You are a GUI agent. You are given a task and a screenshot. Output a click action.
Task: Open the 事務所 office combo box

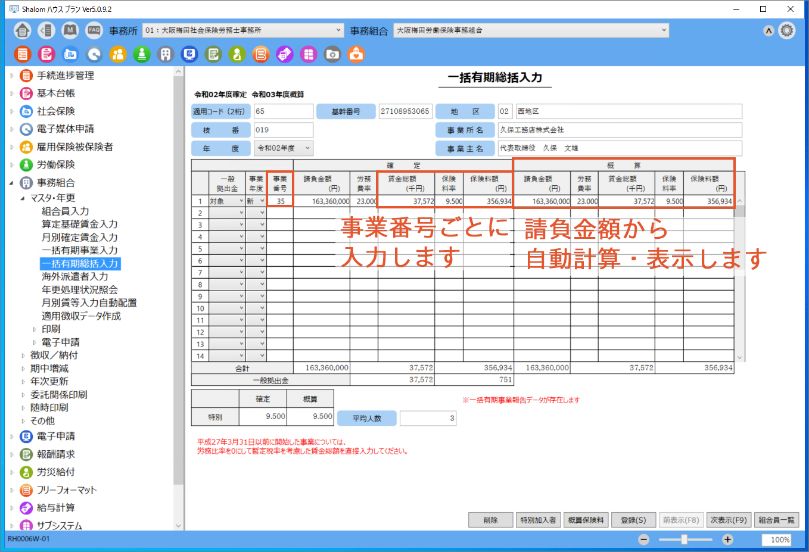point(243,30)
